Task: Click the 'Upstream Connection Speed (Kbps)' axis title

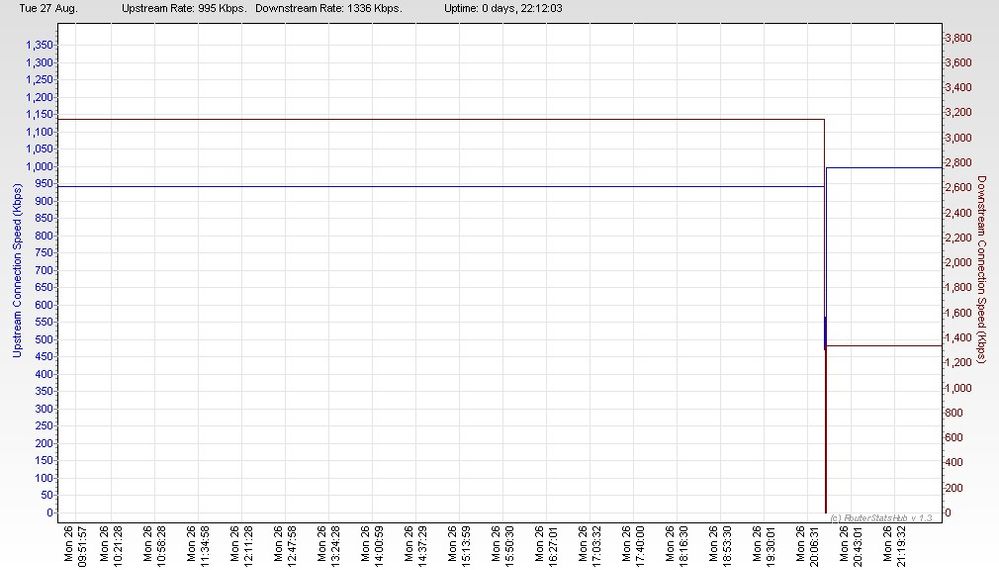Action: [x=17, y=271]
